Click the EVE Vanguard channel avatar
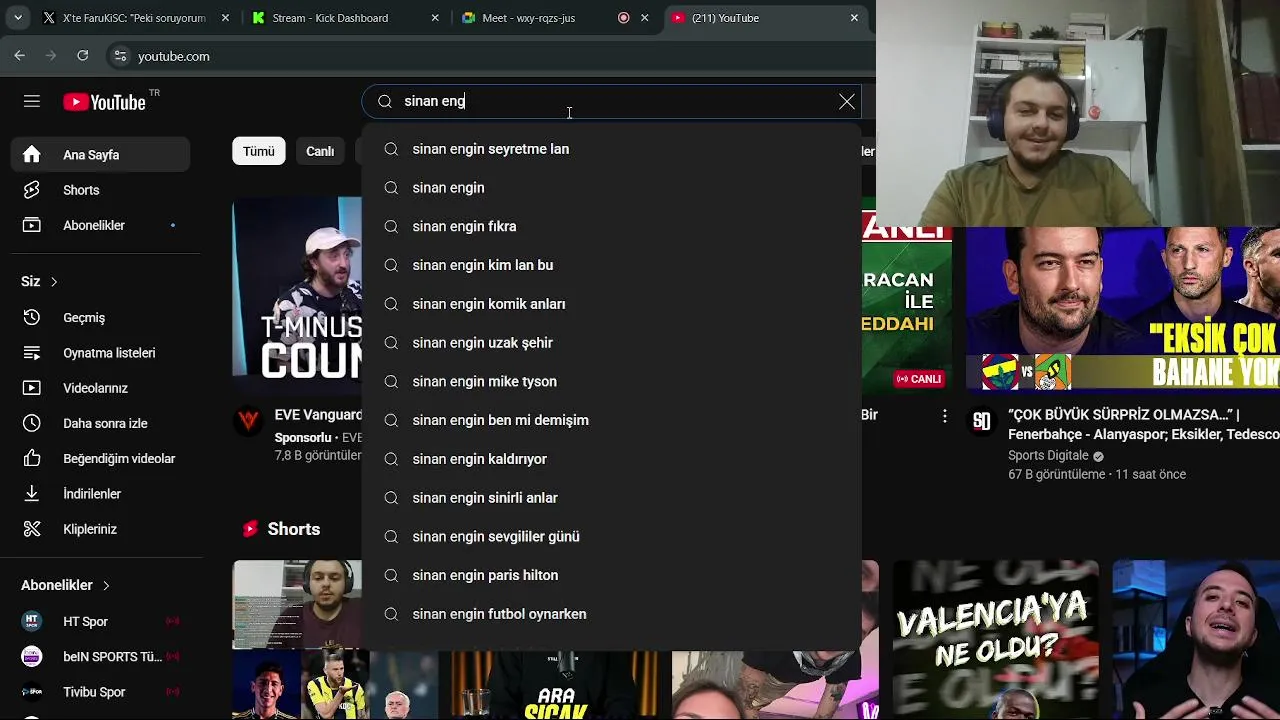Image resolution: width=1280 pixels, height=720 pixels. tap(249, 420)
